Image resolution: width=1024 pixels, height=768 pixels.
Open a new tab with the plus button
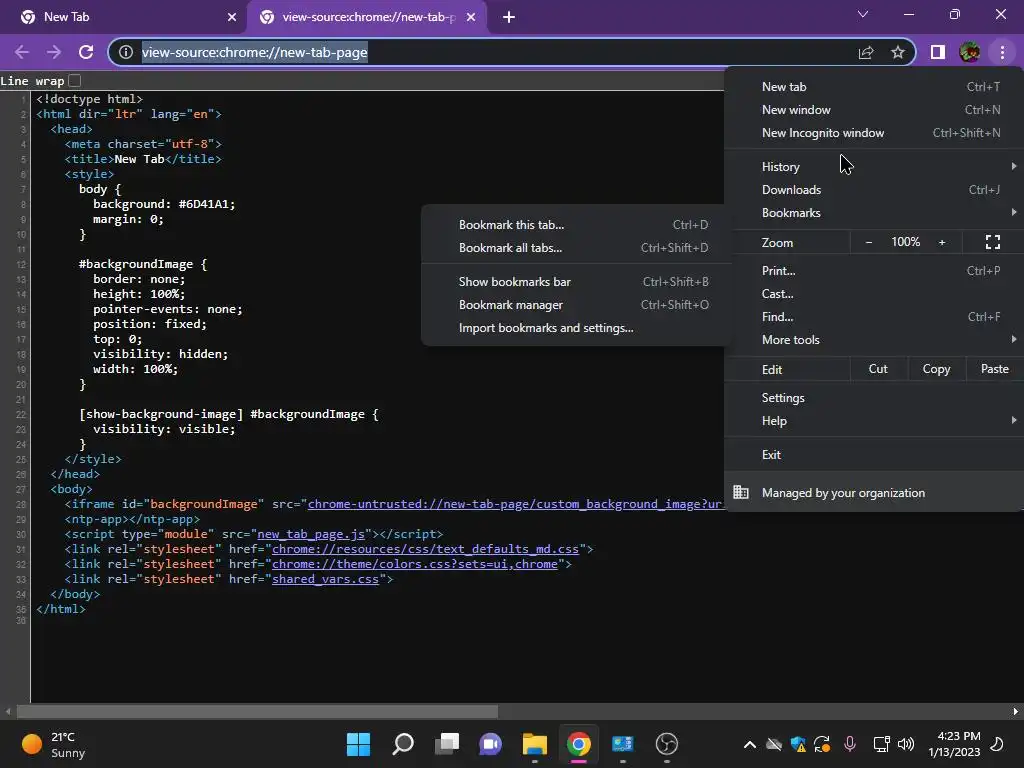point(509,17)
